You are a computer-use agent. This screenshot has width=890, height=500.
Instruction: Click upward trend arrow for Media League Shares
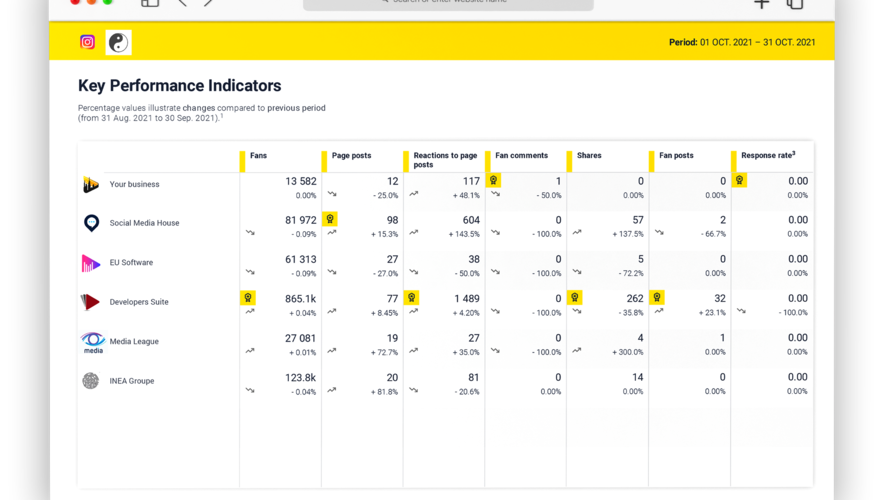coord(577,351)
